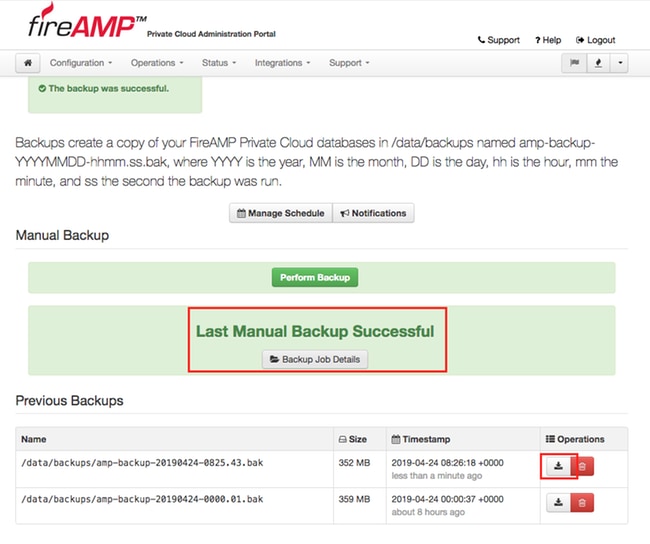Image resolution: width=650 pixels, height=544 pixels.
Task: Open Manage Schedule
Action: [281, 213]
